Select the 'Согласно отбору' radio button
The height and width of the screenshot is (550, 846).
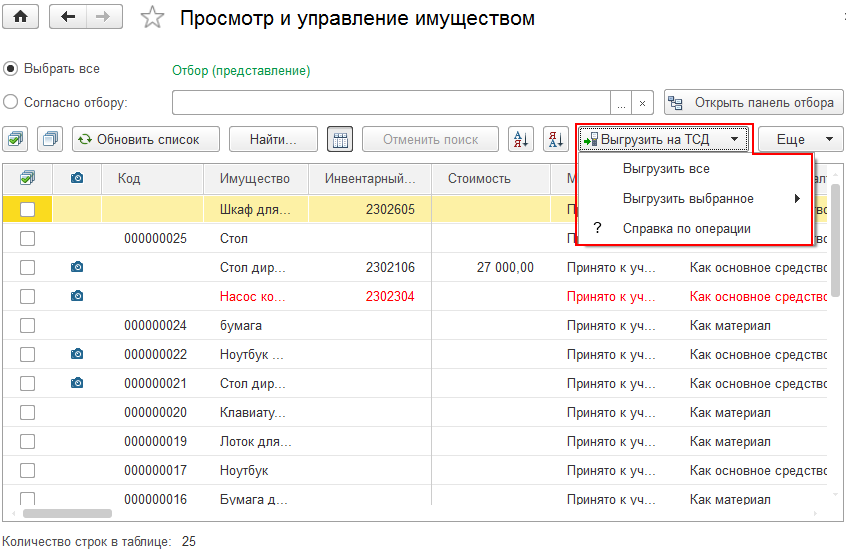[11, 102]
